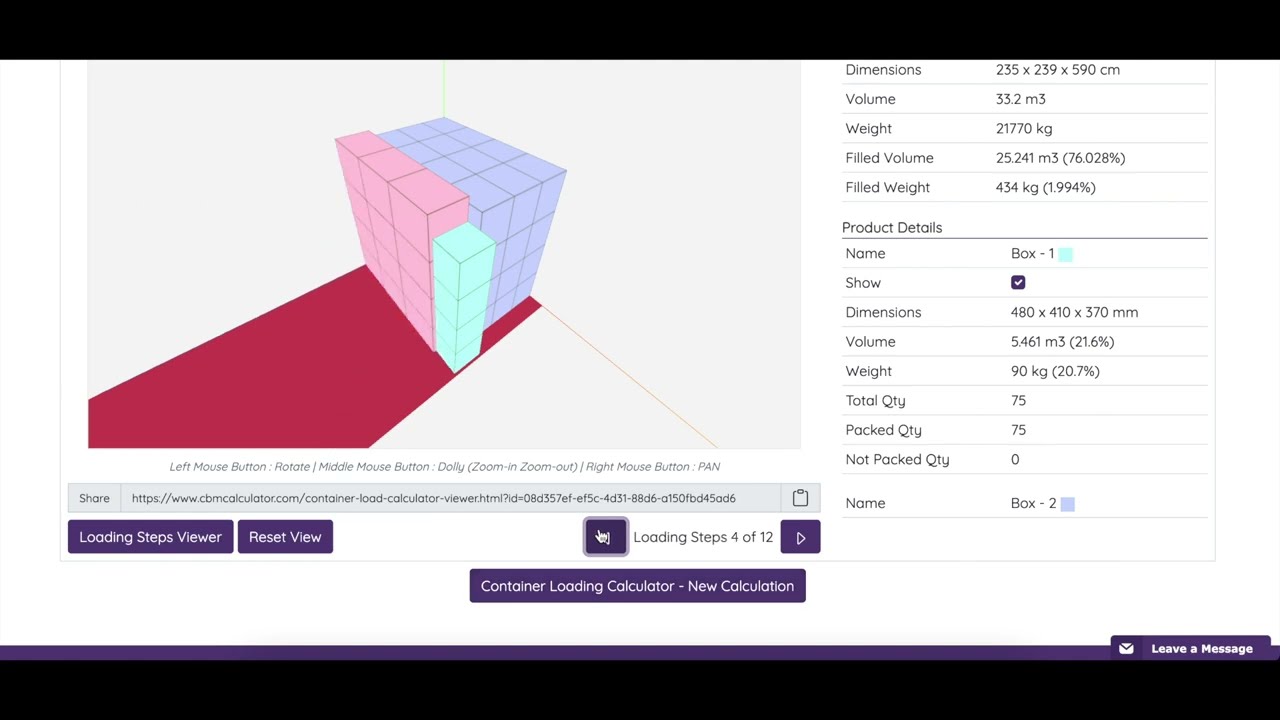Select the share URL text field

point(450,498)
